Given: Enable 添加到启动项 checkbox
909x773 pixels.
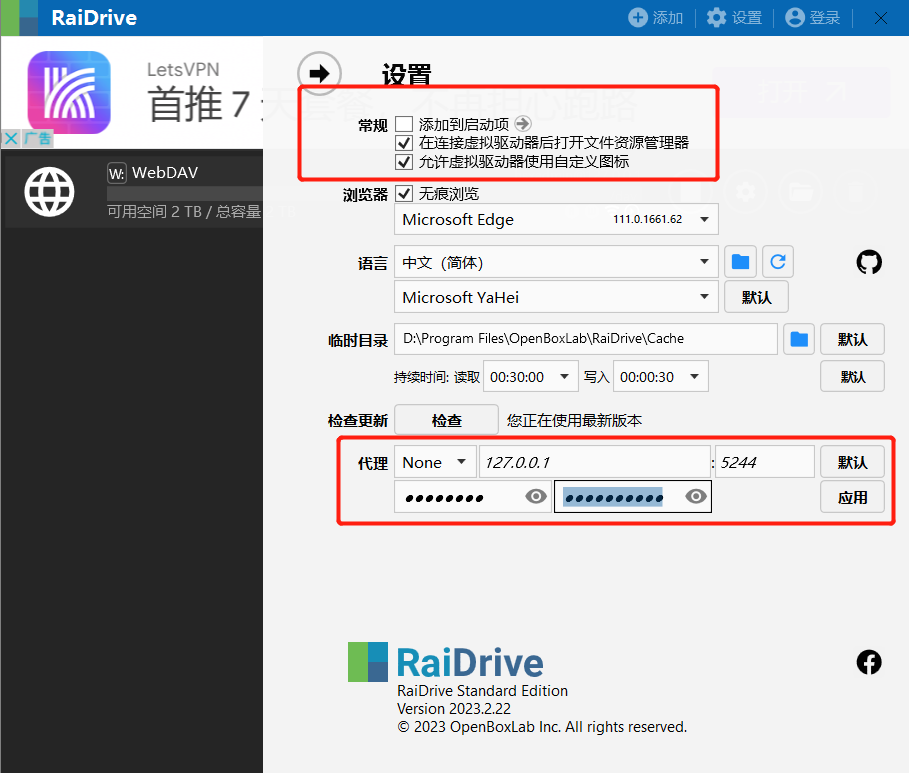Looking at the screenshot, I should 404,124.
